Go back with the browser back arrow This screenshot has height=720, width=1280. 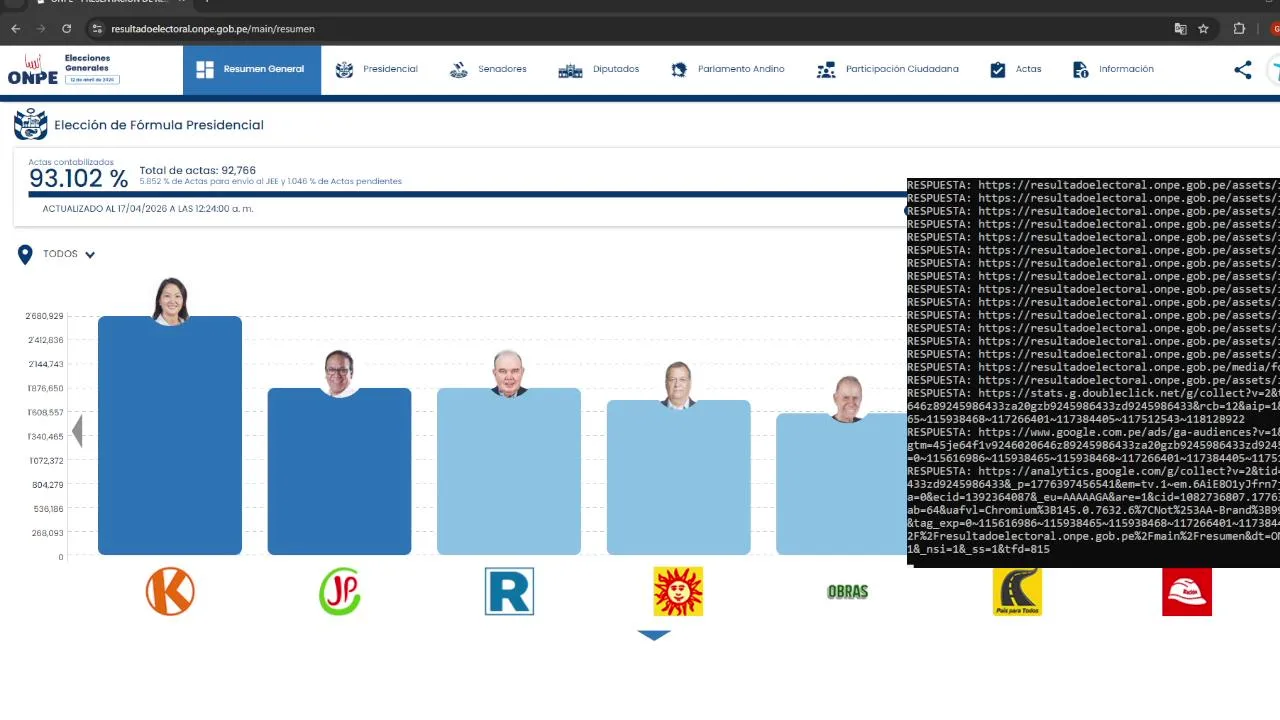(16, 29)
